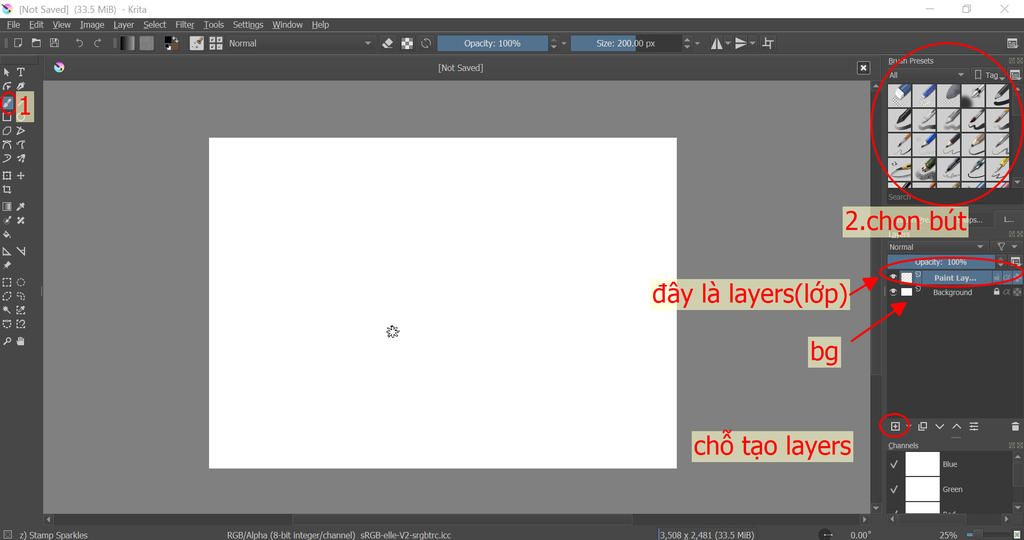The image size is (1024, 540).
Task: Select the Bezier Curve tool
Action: pos(7,144)
